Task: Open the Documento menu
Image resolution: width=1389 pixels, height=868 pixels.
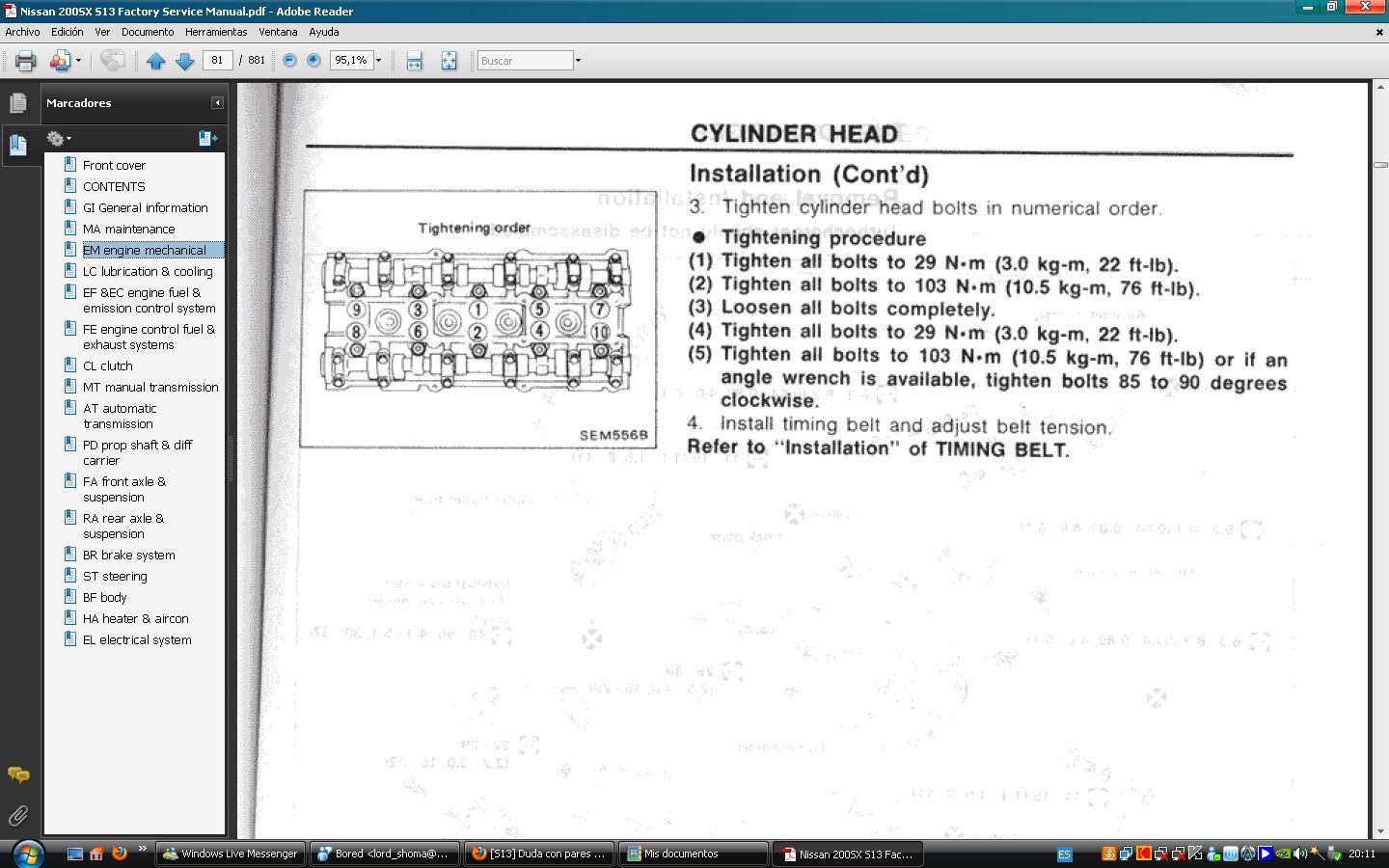Action: pos(148,32)
